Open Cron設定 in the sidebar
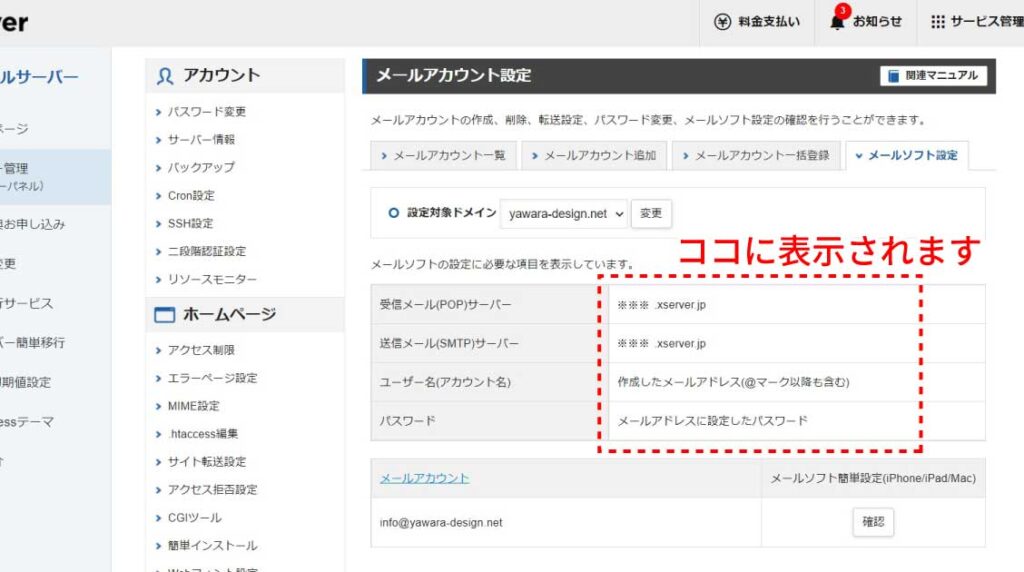The height and width of the screenshot is (572, 1024). click(191, 195)
